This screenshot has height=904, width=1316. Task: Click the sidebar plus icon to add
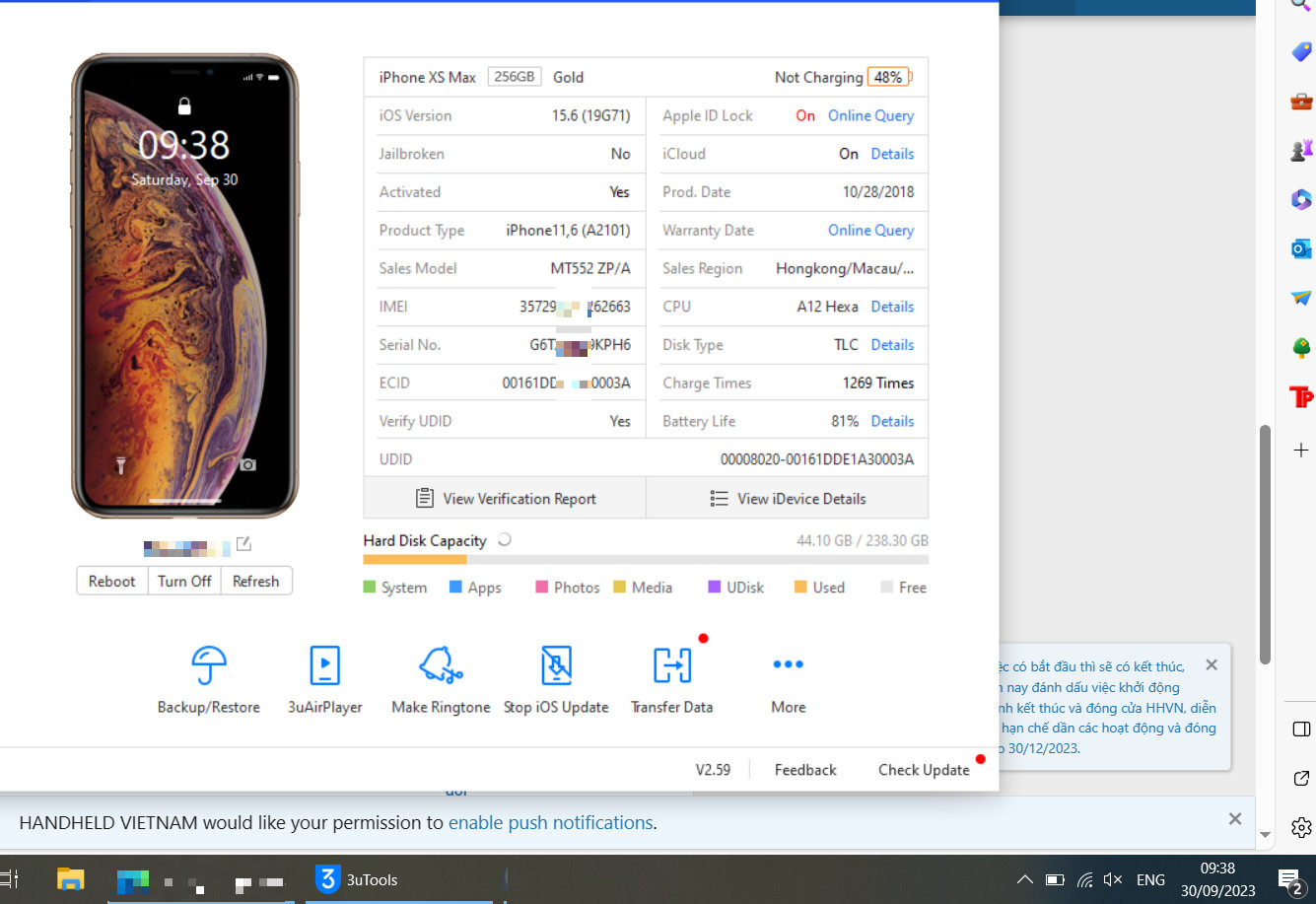(1301, 451)
